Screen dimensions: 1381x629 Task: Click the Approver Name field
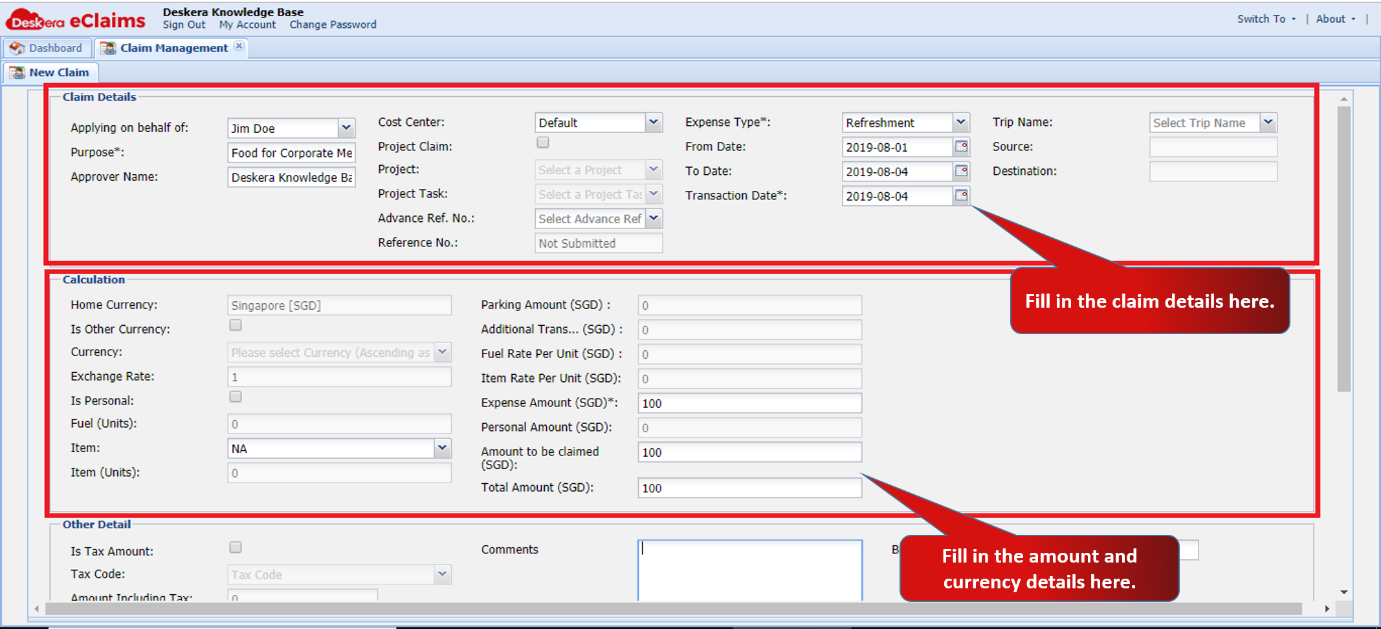(x=291, y=177)
